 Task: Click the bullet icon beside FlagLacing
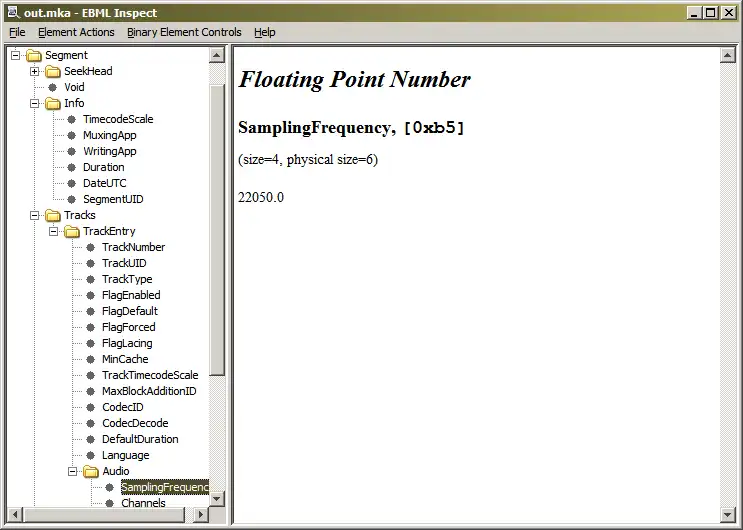coord(91,344)
